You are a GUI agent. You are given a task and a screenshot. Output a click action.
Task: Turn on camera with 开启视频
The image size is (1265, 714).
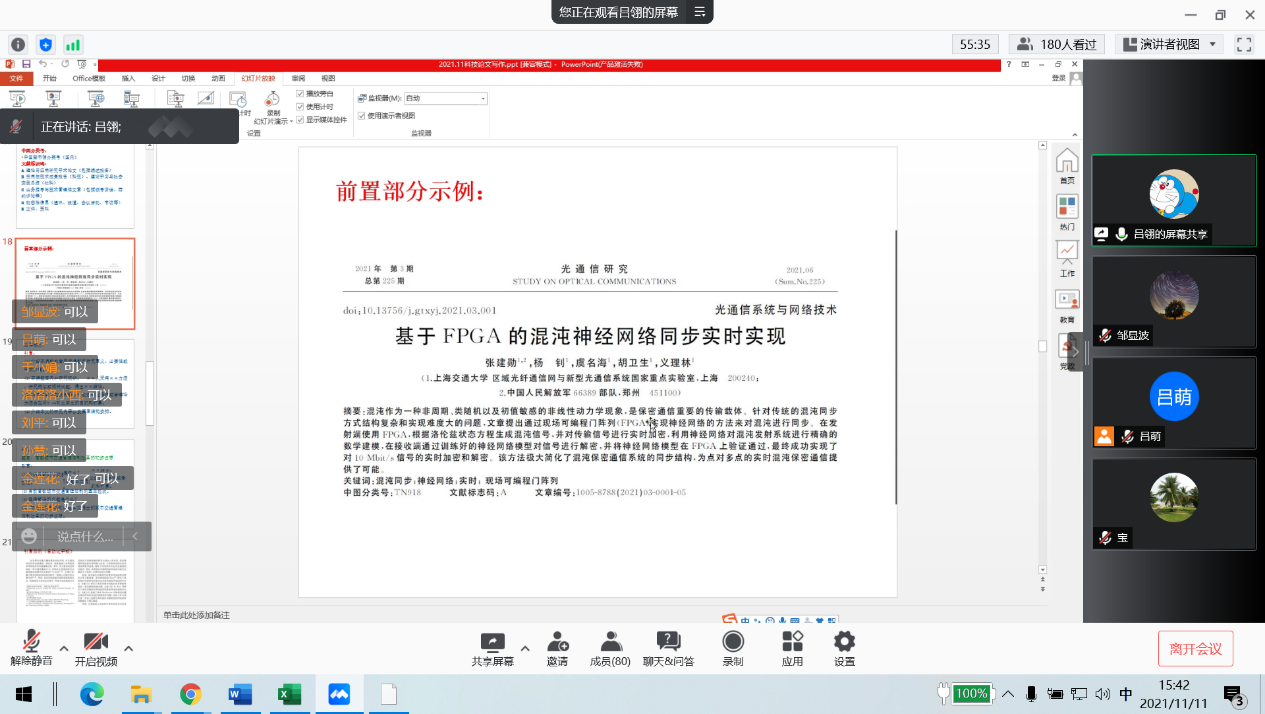point(95,642)
